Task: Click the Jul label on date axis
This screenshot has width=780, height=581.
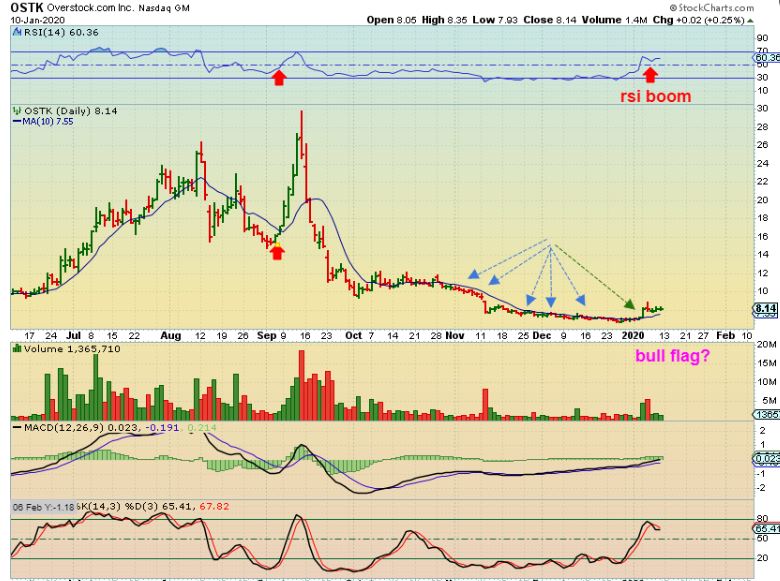Action: (73, 335)
